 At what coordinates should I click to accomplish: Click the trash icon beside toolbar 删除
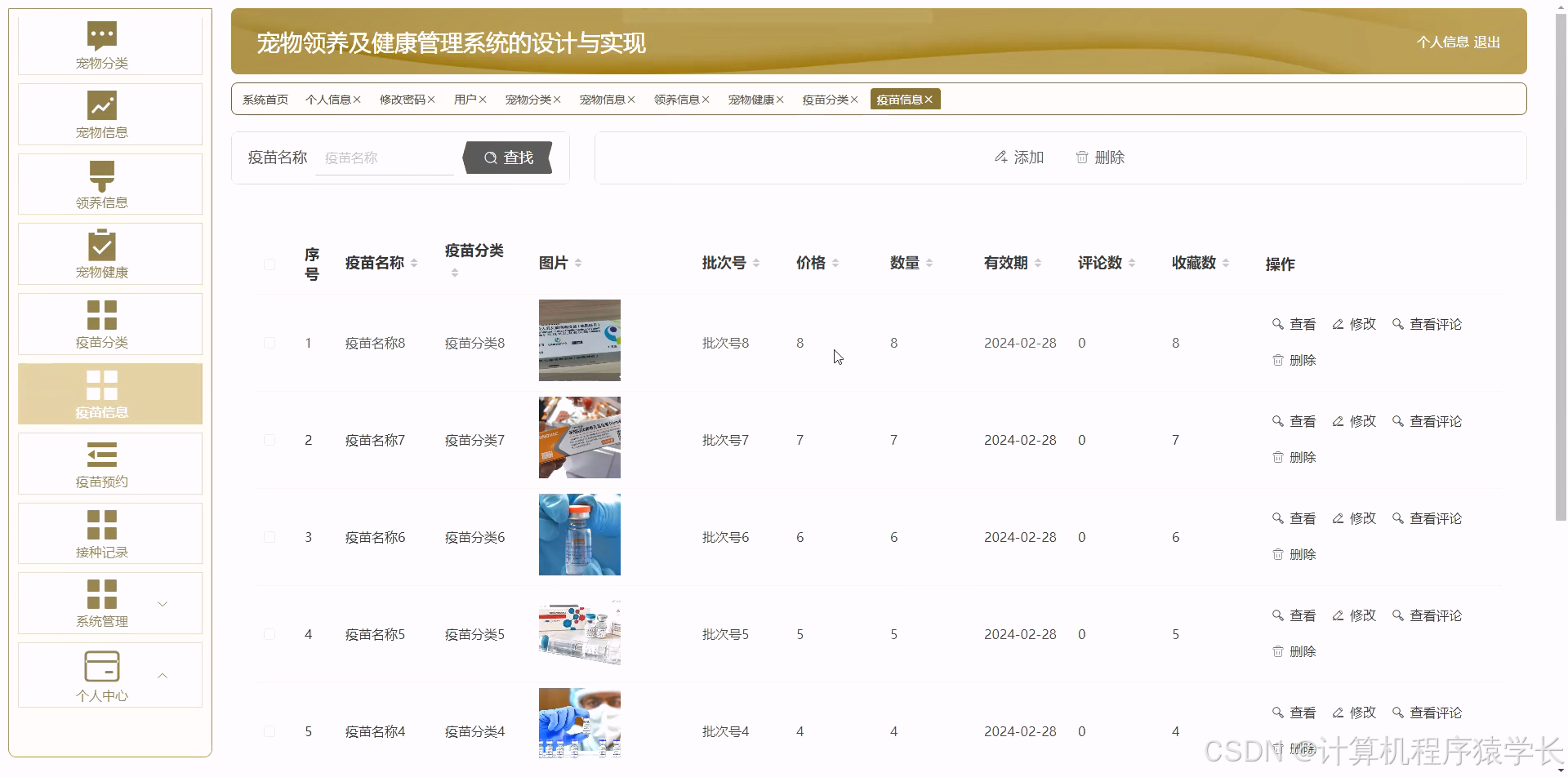coord(1082,157)
